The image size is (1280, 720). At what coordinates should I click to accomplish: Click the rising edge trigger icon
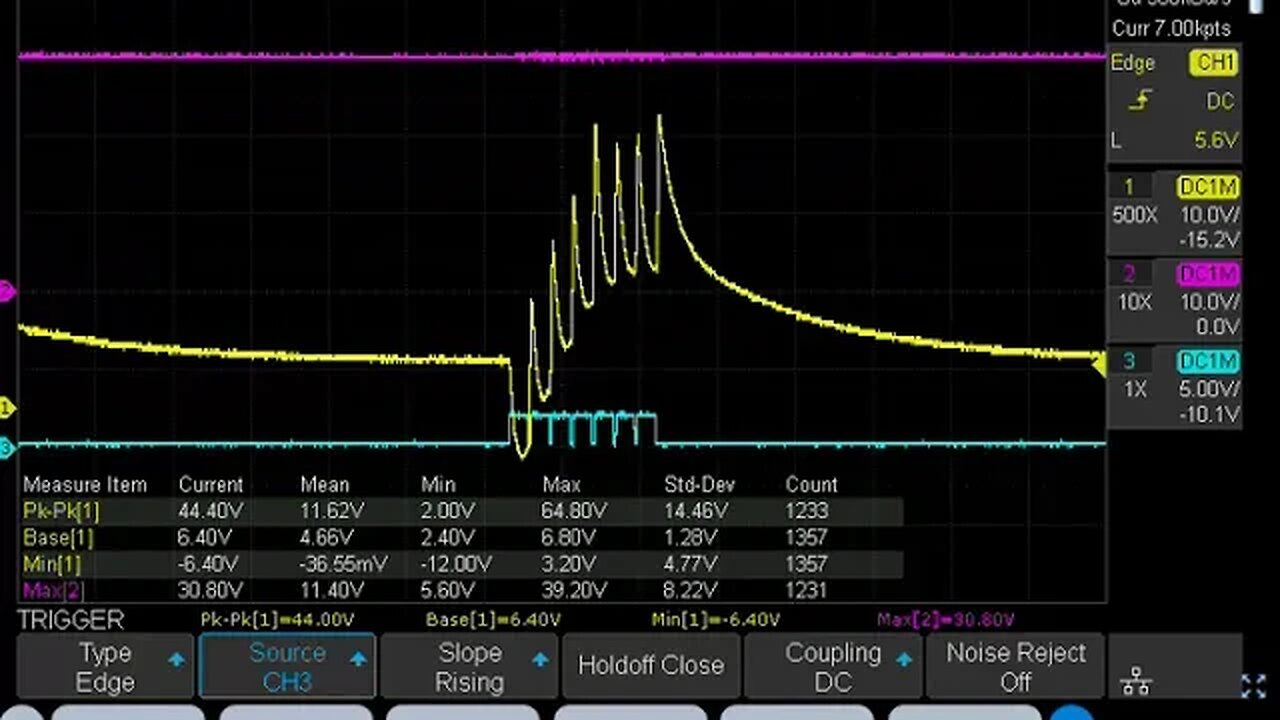[1140, 100]
